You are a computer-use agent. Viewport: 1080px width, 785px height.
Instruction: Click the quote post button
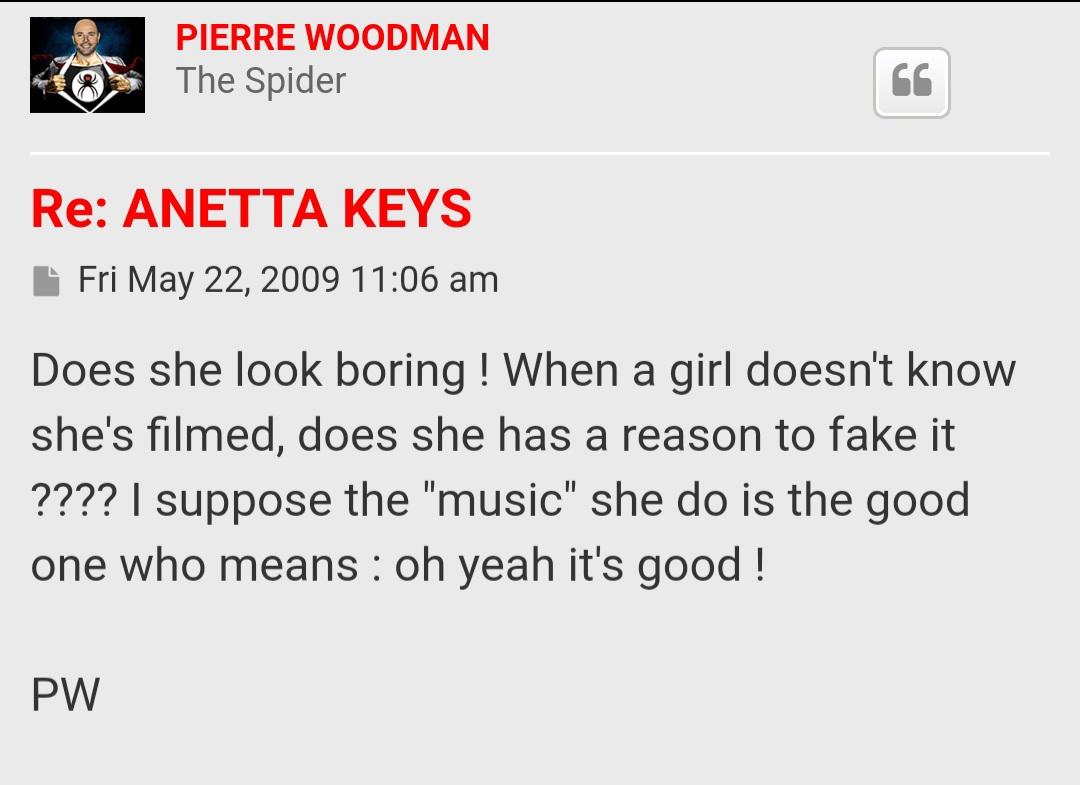click(x=911, y=82)
